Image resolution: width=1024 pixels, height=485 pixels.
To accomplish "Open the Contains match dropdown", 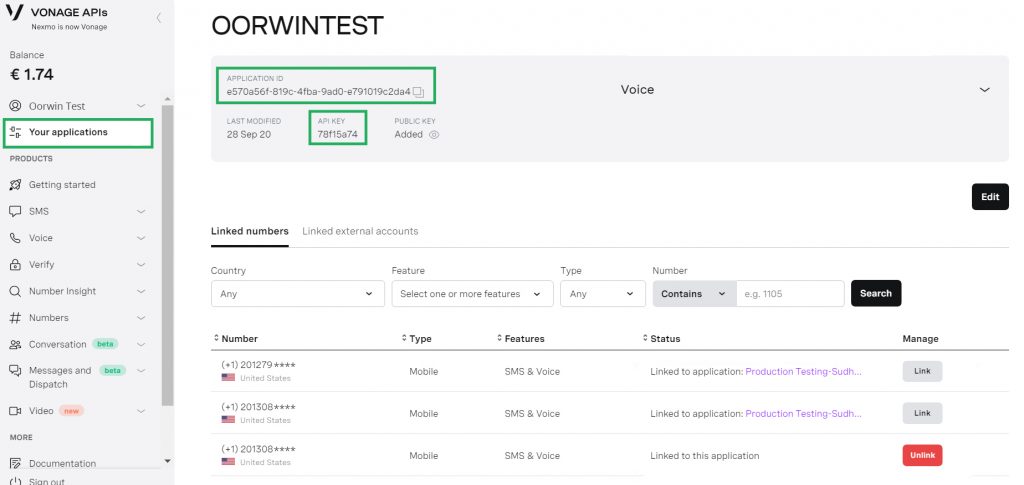I will (694, 294).
